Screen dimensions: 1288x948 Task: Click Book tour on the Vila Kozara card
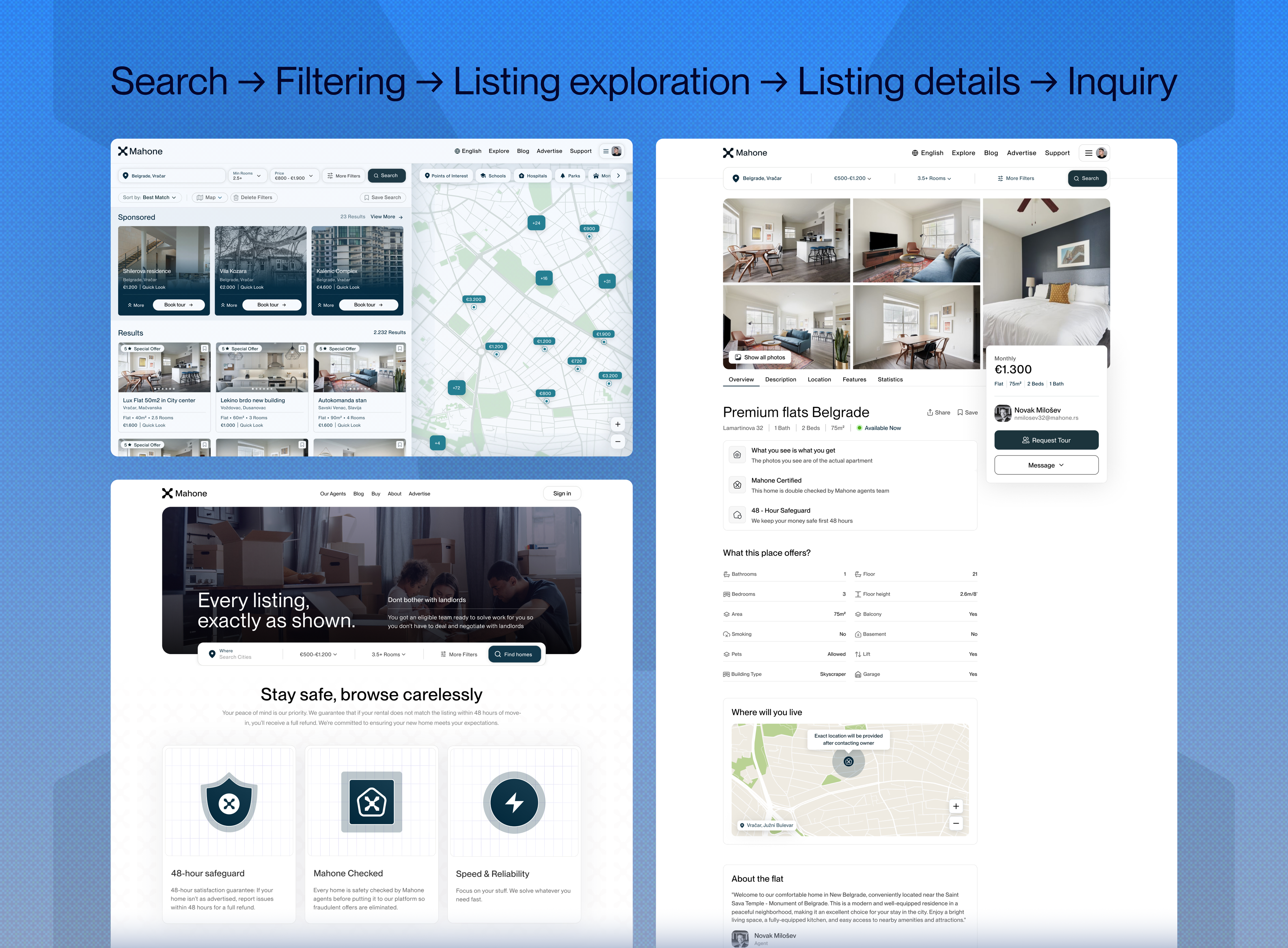(x=271, y=305)
